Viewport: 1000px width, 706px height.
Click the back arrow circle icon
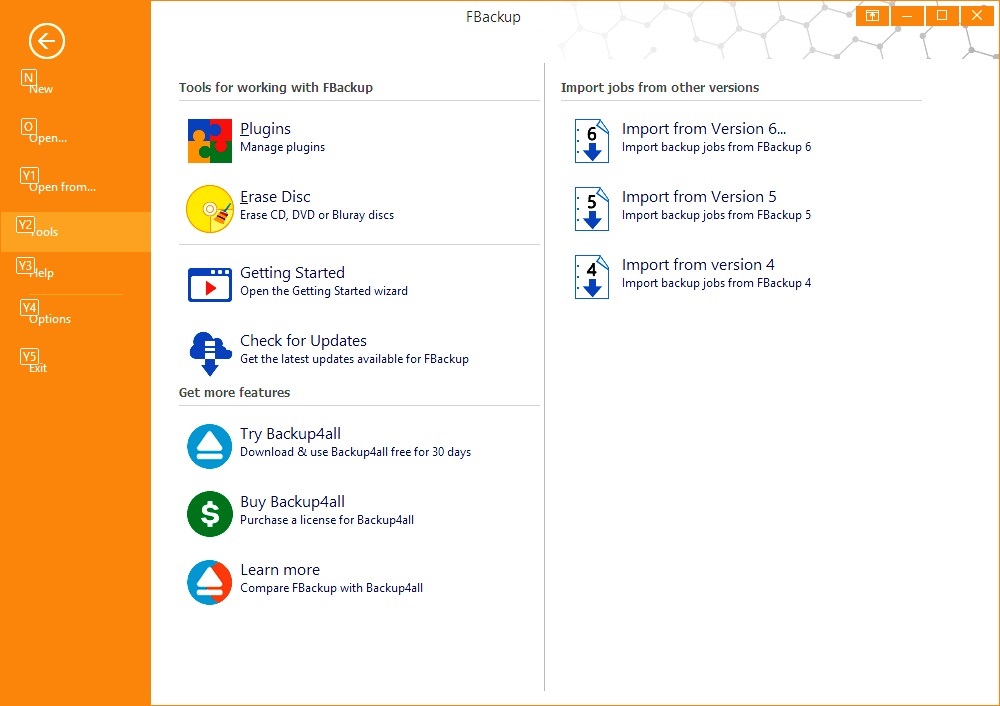tap(47, 41)
